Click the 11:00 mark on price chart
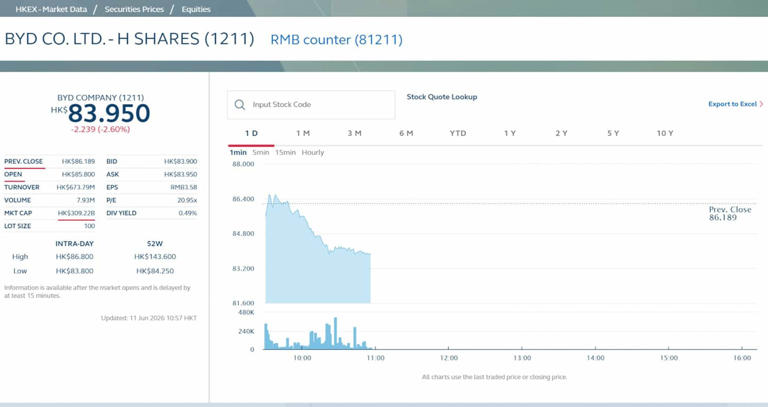This screenshot has height=407, width=768. pos(375,358)
